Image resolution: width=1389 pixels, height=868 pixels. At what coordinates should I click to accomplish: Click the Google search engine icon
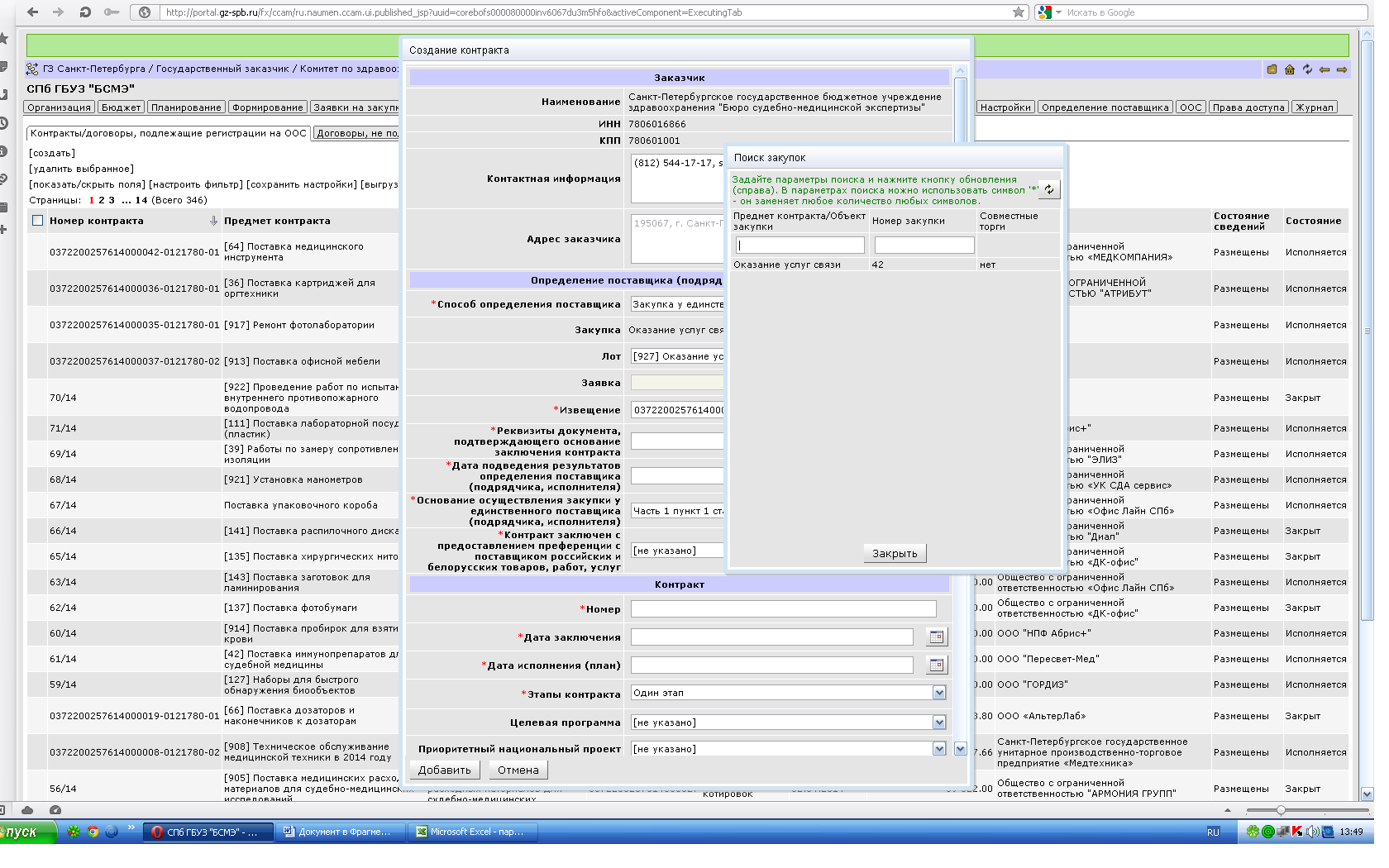click(x=1044, y=12)
